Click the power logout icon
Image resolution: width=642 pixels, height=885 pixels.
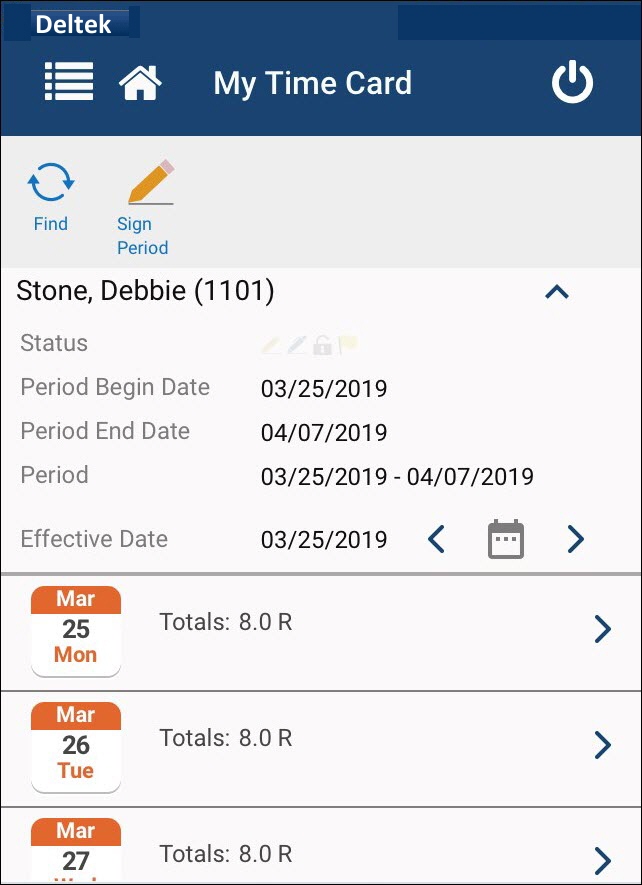tap(572, 83)
